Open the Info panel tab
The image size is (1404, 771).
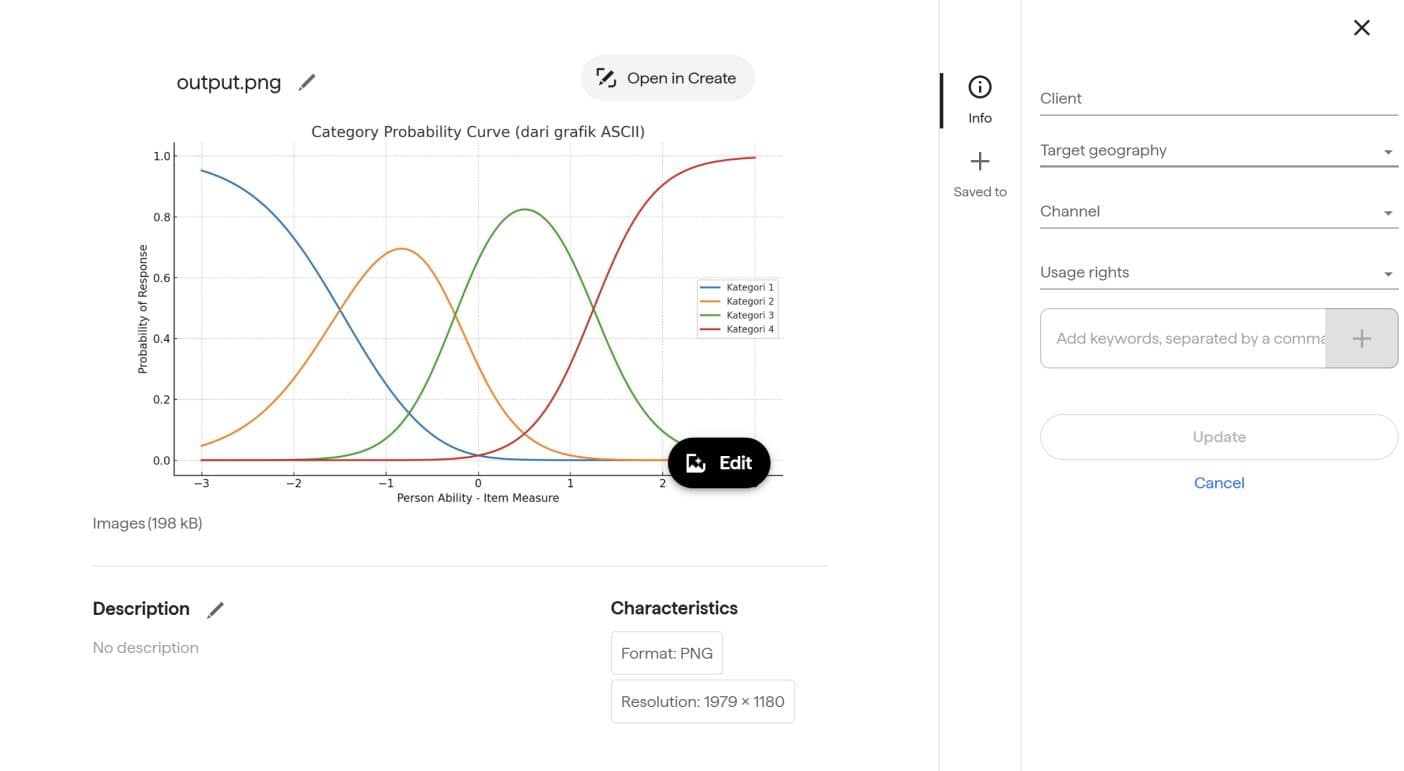pos(980,100)
